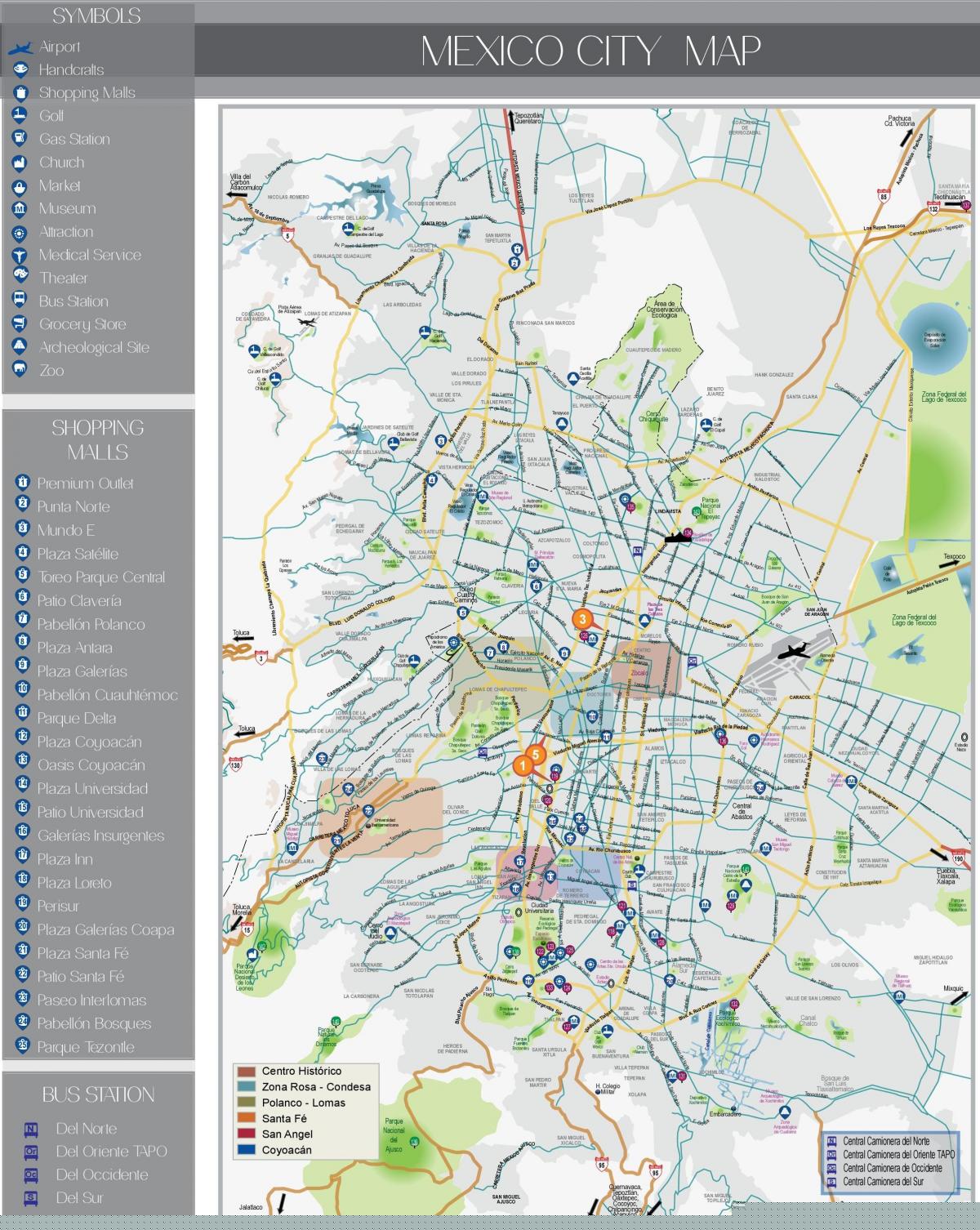
Task: Select the Medical Service legend icon
Action: [x=20, y=254]
